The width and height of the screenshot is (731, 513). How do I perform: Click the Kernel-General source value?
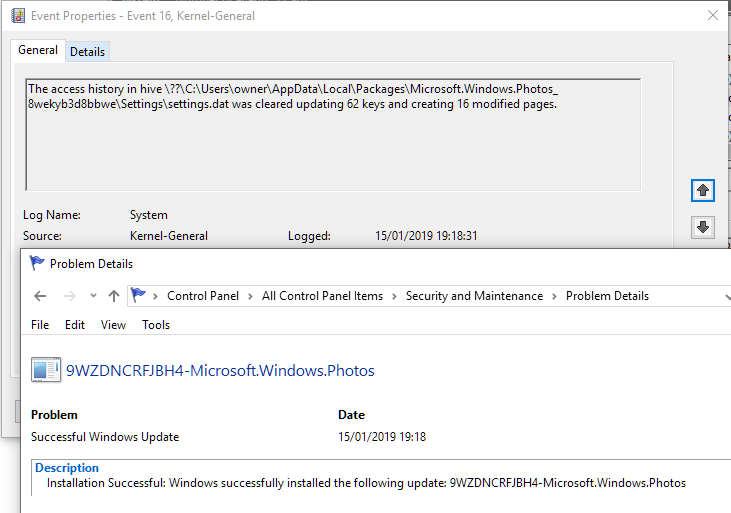coord(169,236)
